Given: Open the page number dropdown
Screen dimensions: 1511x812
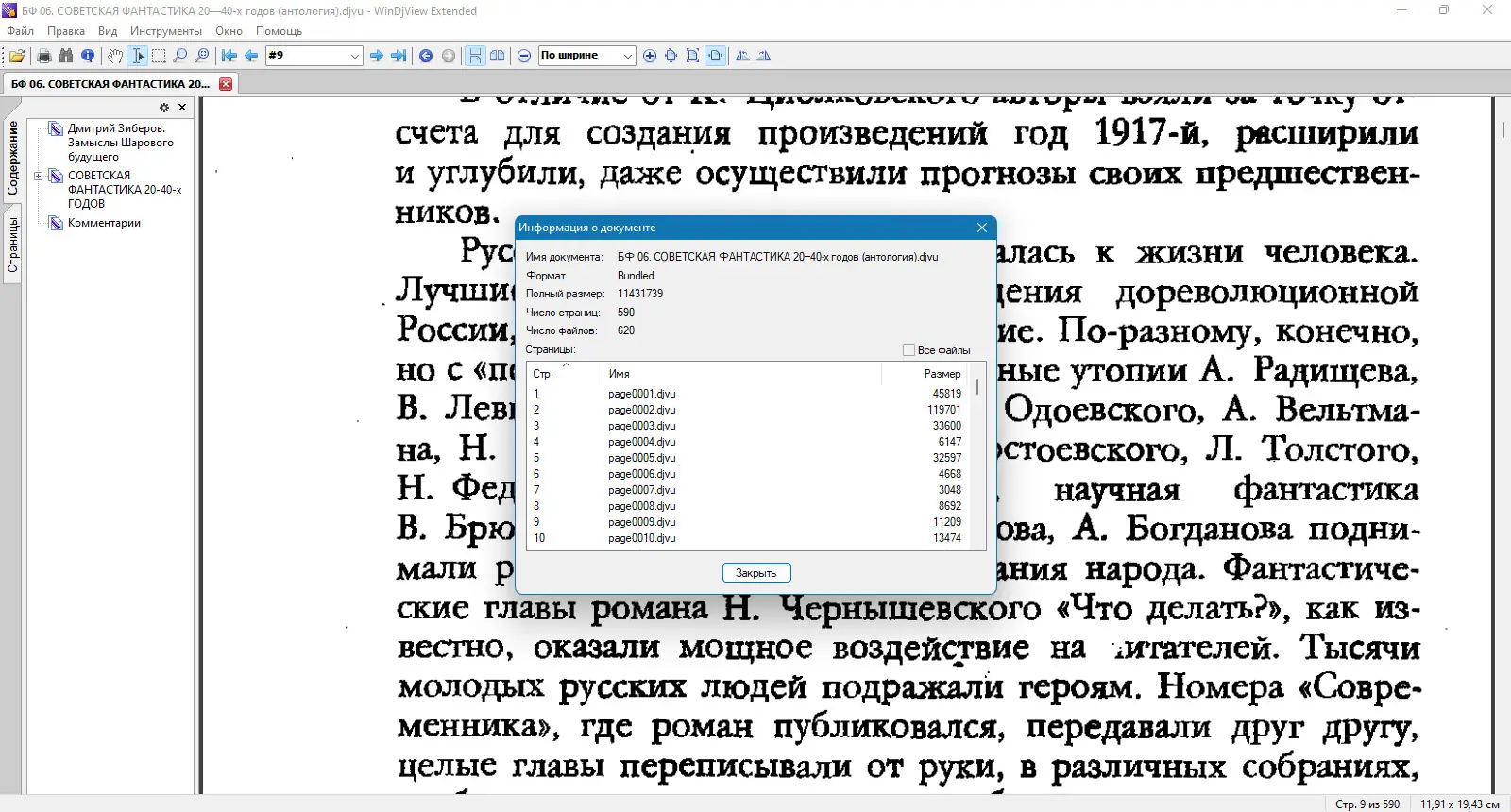Looking at the screenshot, I should (x=355, y=56).
